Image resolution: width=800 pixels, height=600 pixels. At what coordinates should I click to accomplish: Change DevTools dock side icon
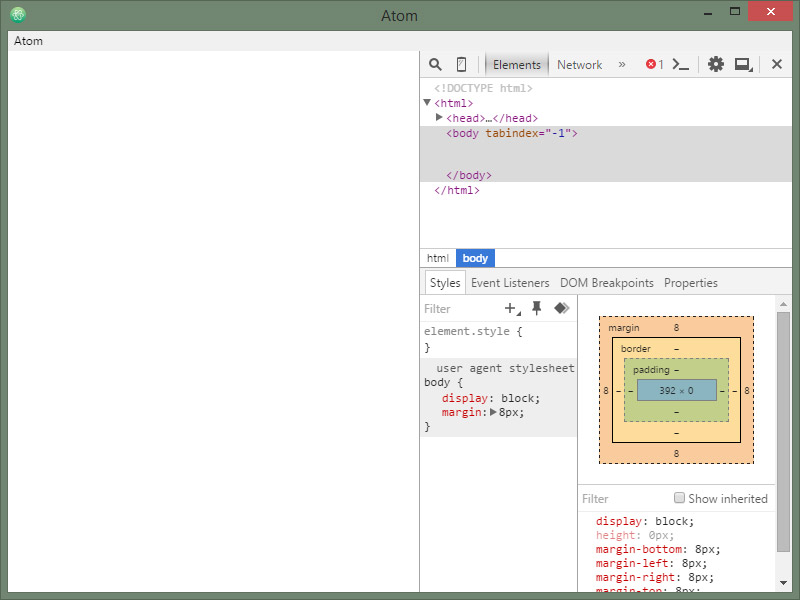tap(743, 64)
